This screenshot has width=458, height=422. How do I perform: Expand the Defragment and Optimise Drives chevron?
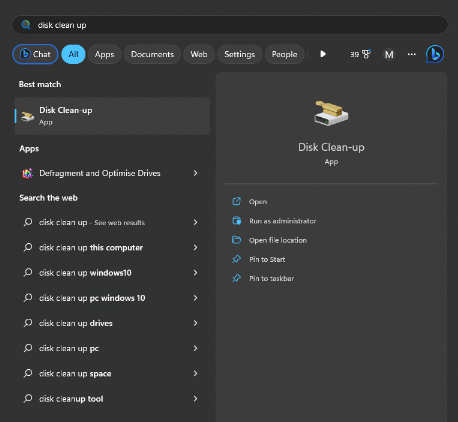[x=195, y=173]
